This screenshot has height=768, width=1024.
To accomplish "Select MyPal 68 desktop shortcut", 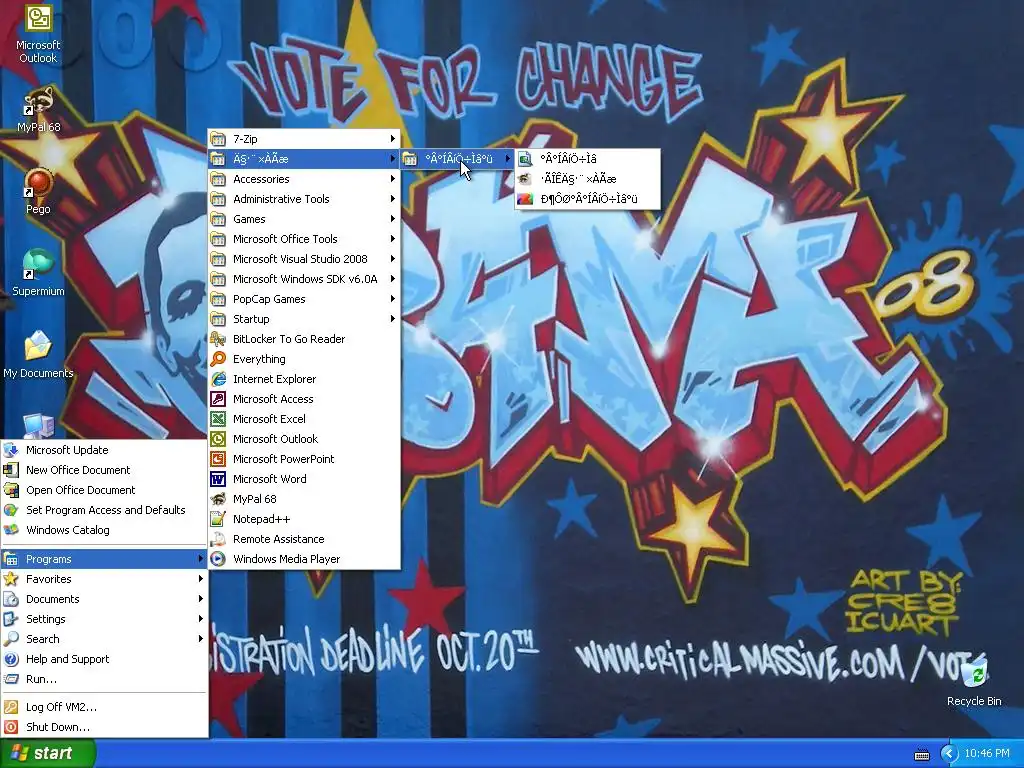I will (38, 110).
